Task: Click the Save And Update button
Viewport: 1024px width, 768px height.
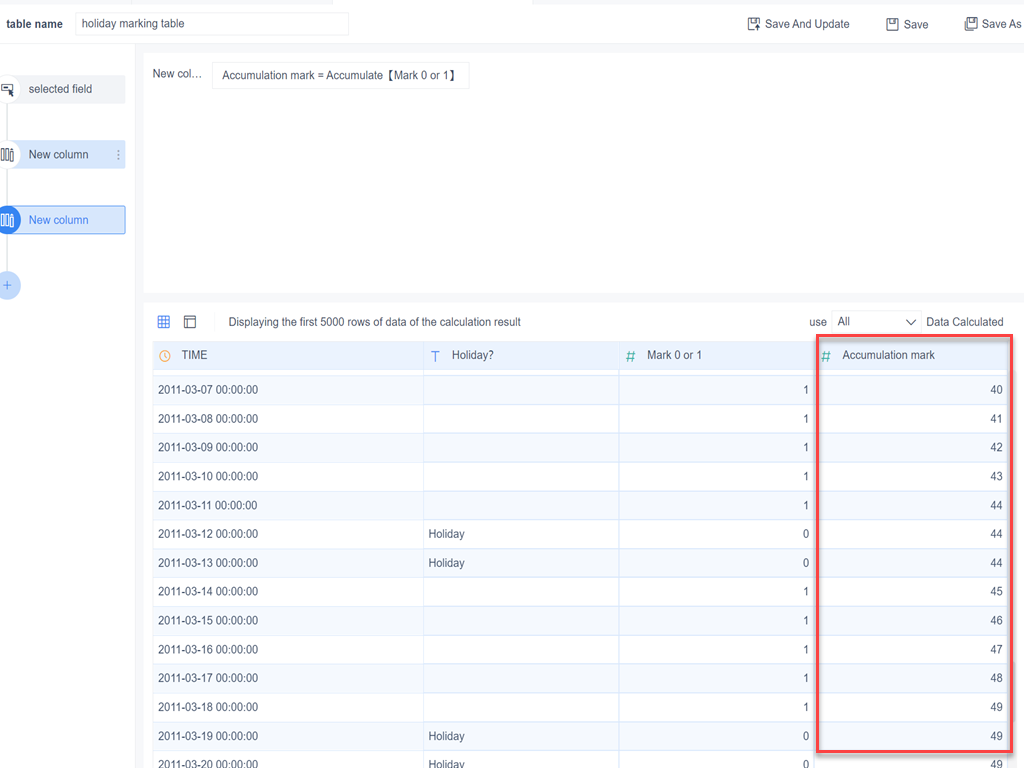Action: 799,24
